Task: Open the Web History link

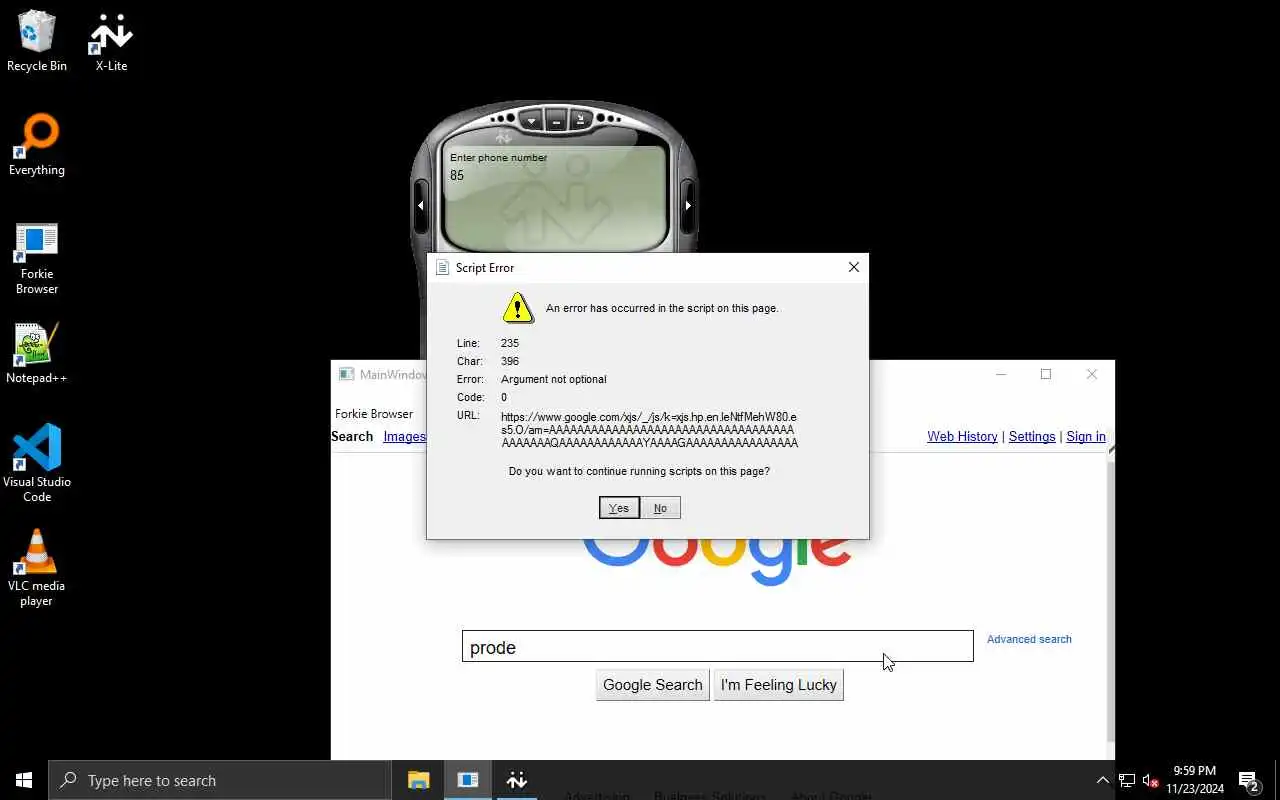Action: coord(962,436)
